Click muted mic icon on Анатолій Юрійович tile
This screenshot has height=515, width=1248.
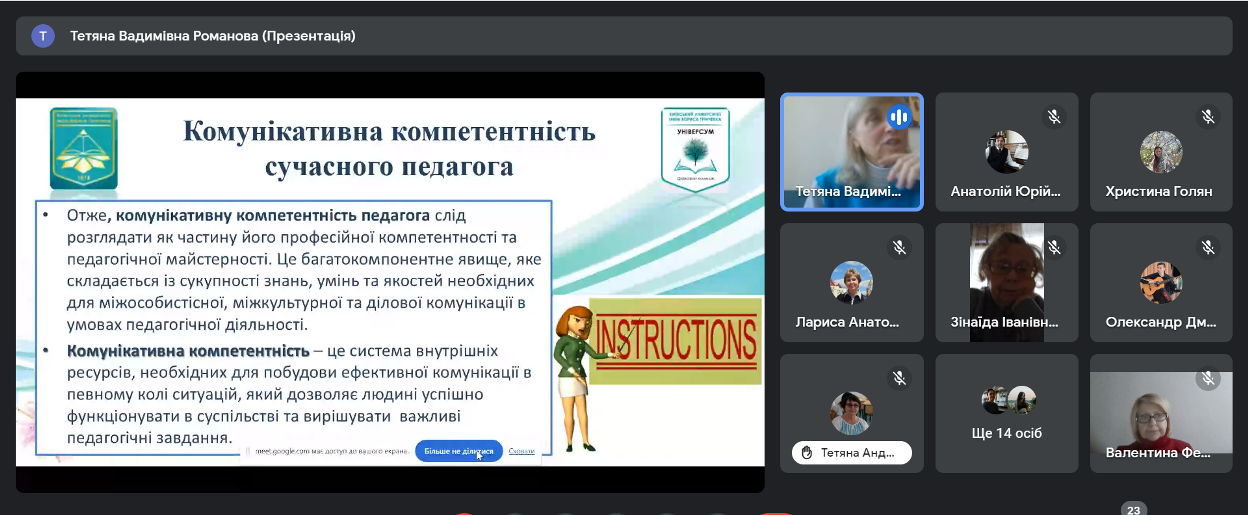click(x=1053, y=117)
